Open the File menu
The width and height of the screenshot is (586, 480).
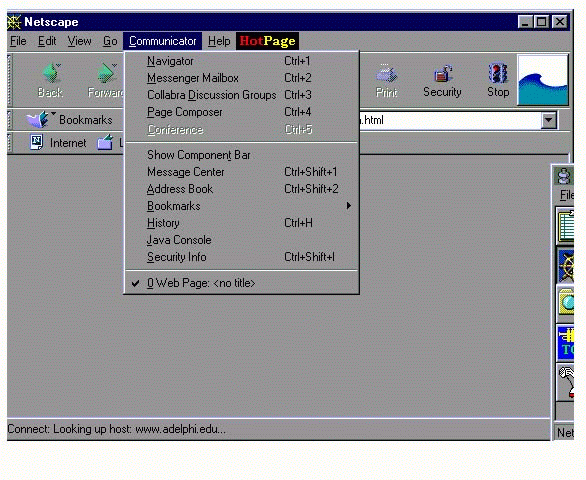click(18, 41)
